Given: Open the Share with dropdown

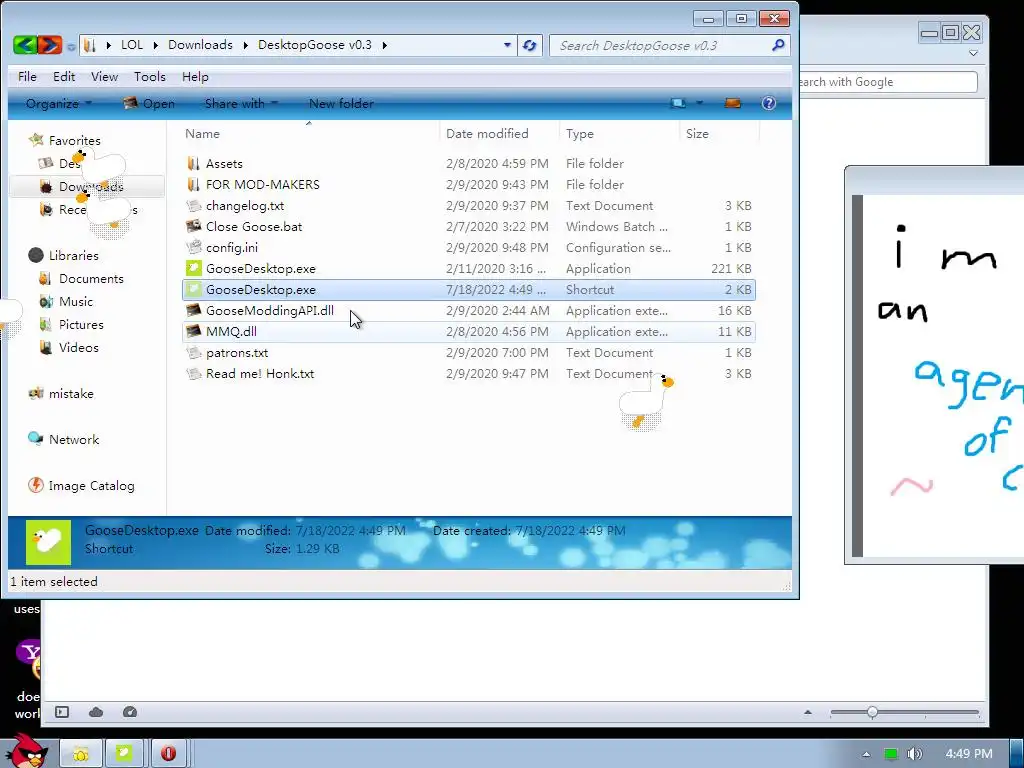Looking at the screenshot, I should coord(241,103).
